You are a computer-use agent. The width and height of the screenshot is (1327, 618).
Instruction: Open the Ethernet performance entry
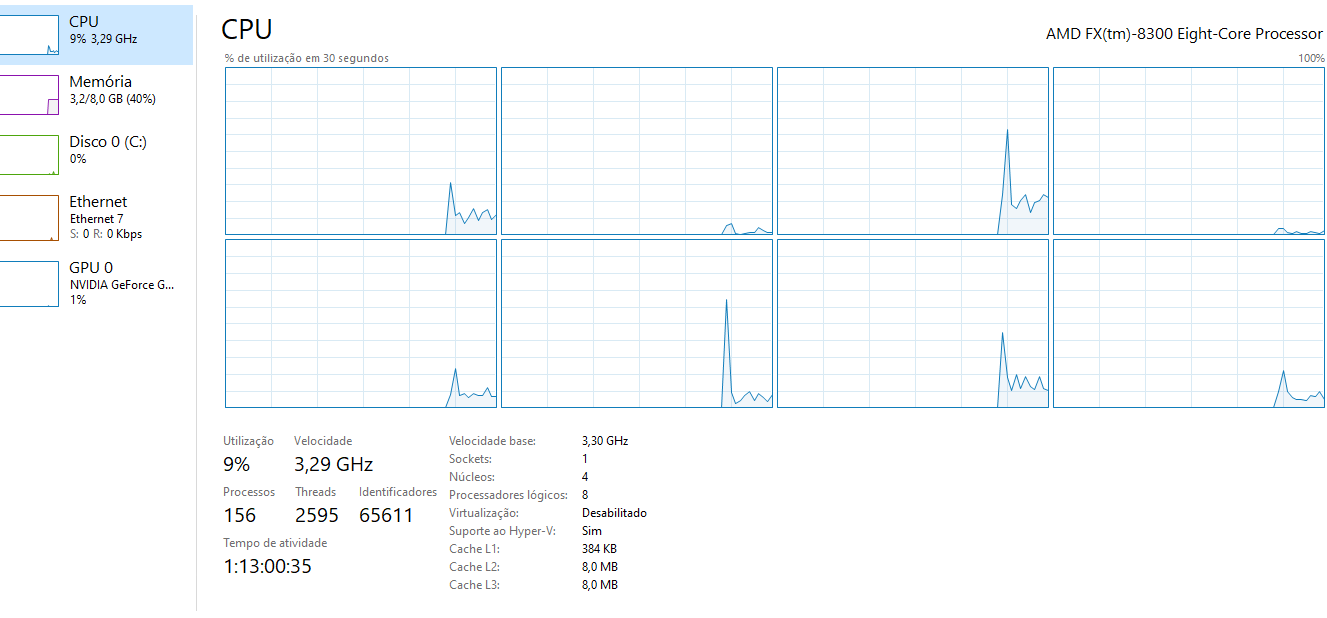tap(96, 217)
